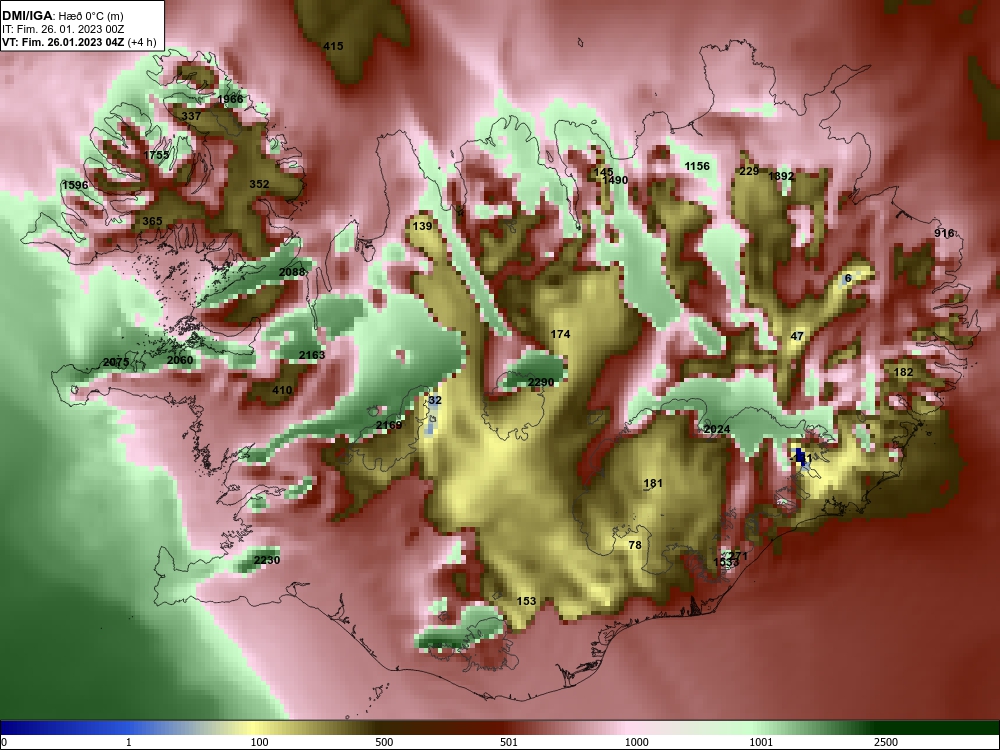The width and height of the screenshot is (1000, 750).
Task: Click the map value 2290
Action: click(x=541, y=383)
